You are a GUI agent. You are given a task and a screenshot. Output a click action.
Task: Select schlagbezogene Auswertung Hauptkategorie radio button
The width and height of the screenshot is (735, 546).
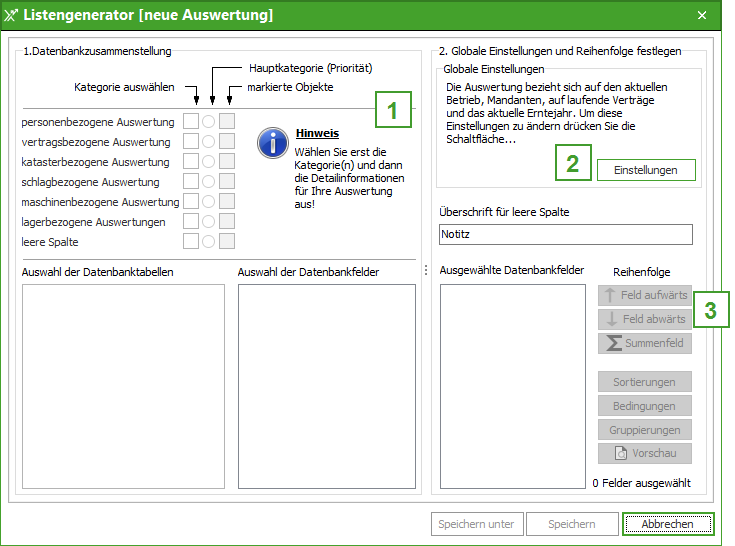[x=209, y=181]
